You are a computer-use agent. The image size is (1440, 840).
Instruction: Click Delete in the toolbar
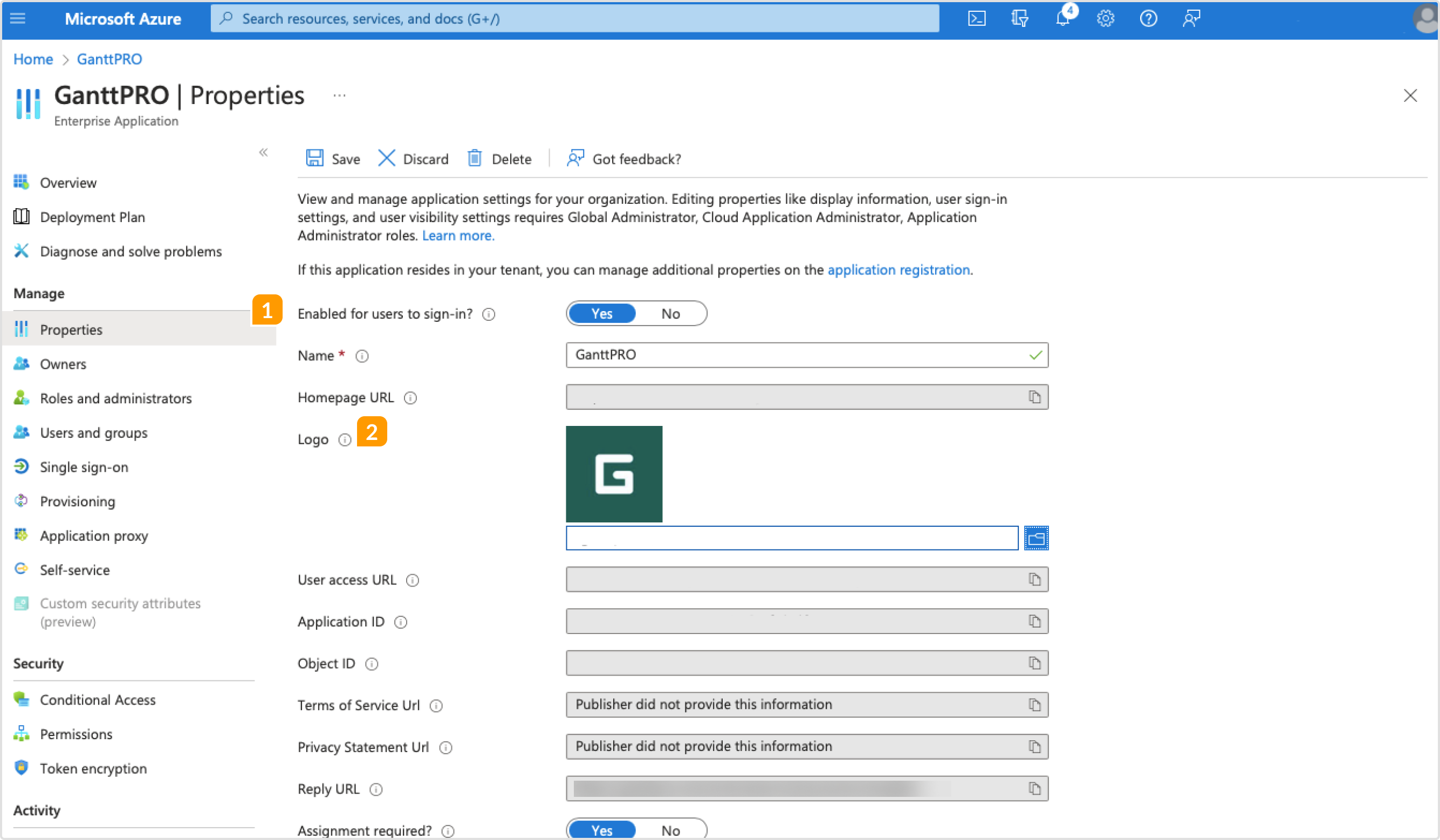(x=499, y=159)
